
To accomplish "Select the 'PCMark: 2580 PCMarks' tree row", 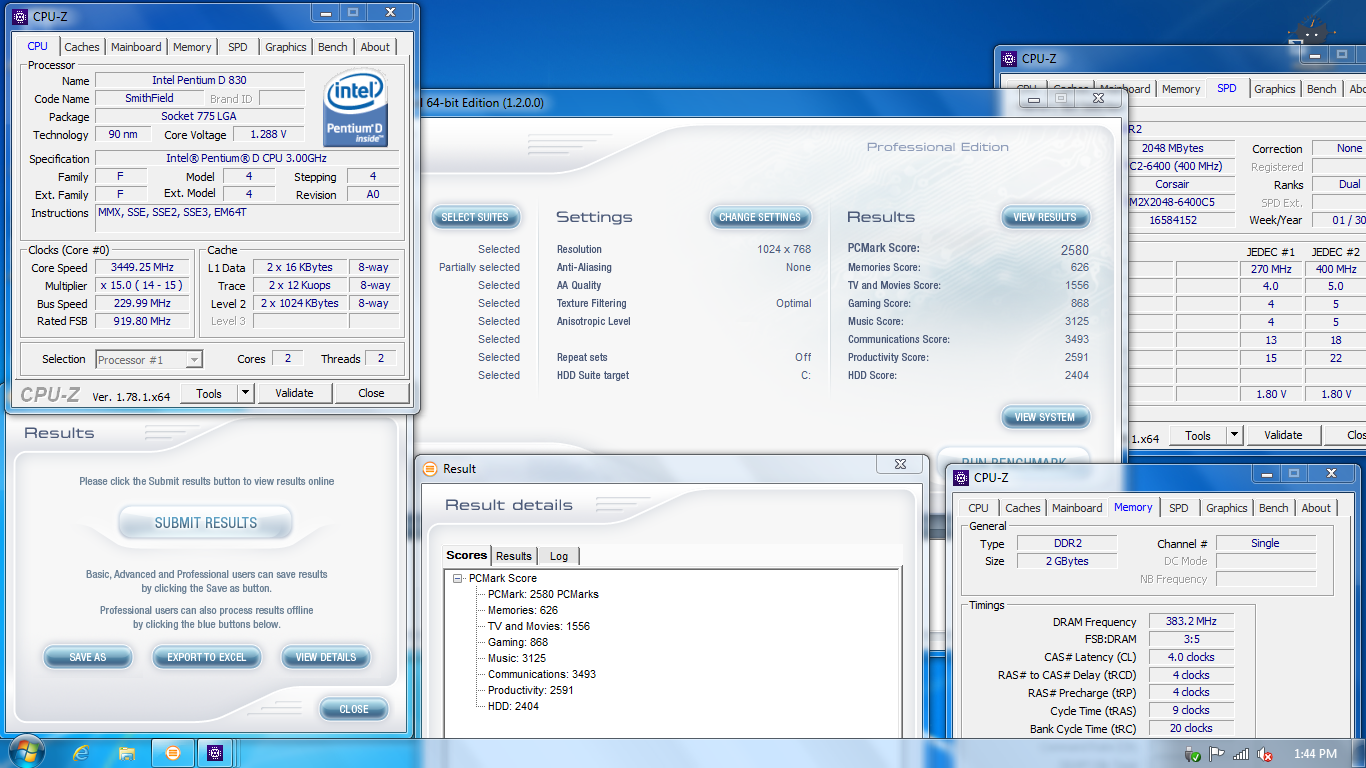I will pos(543,594).
